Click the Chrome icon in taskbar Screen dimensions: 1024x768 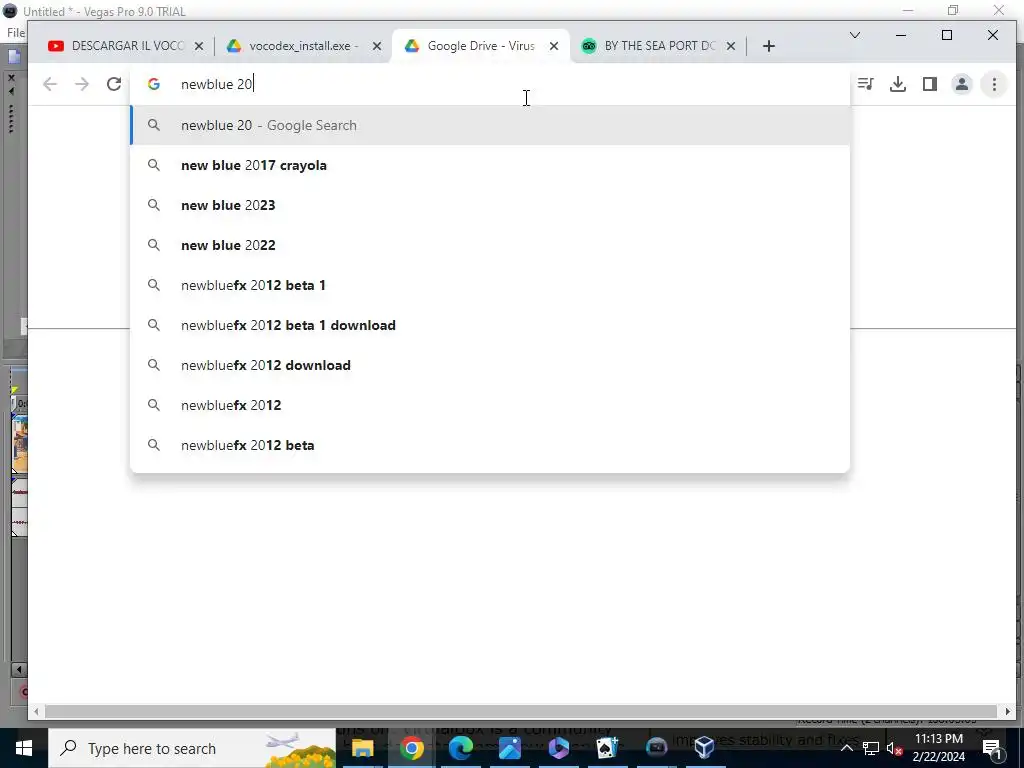tap(411, 748)
